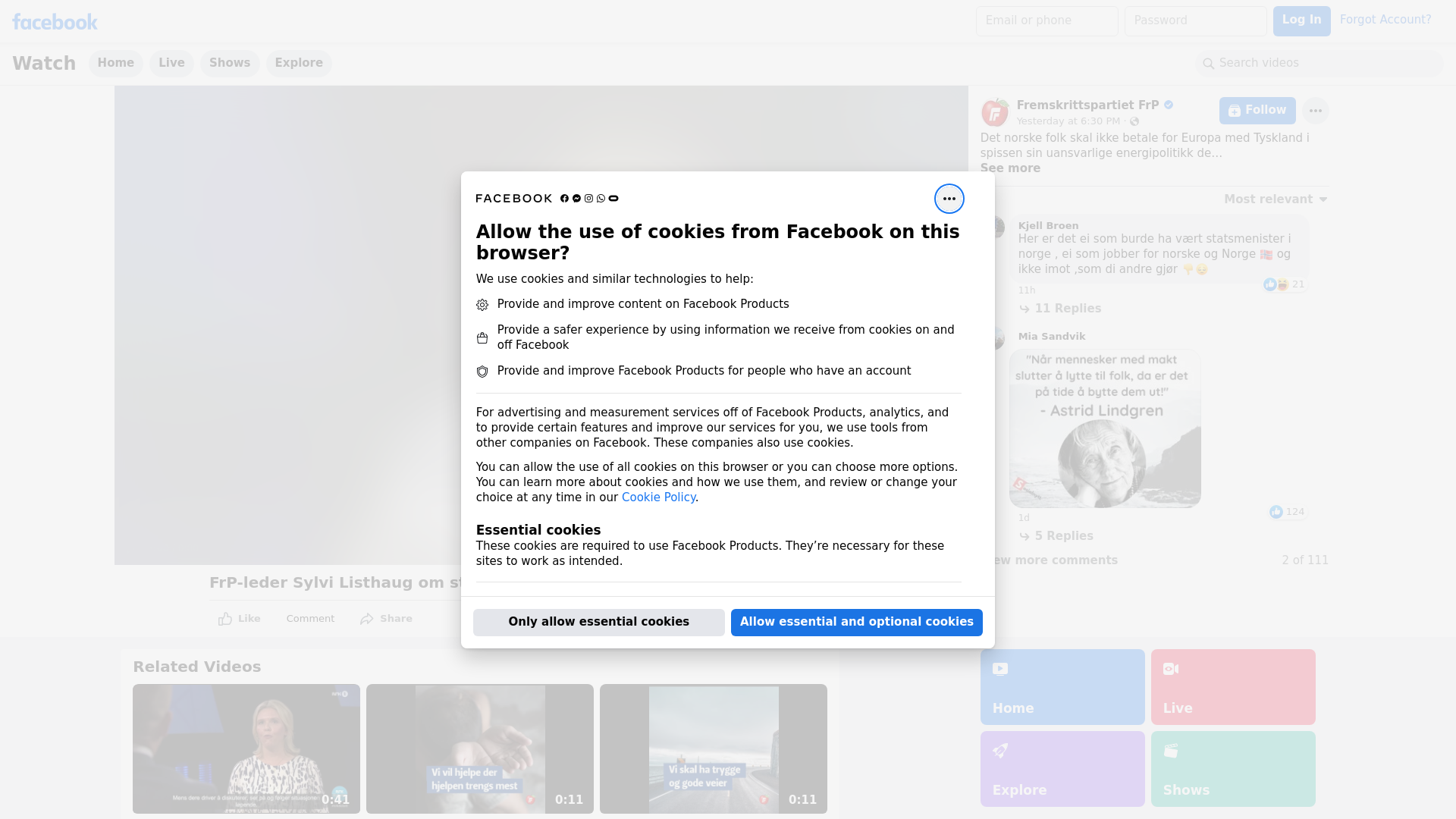Click the WhatsApp icon in cookie dialog header
Image resolution: width=1456 pixels, height=819 pixels.
click(601, 199)
